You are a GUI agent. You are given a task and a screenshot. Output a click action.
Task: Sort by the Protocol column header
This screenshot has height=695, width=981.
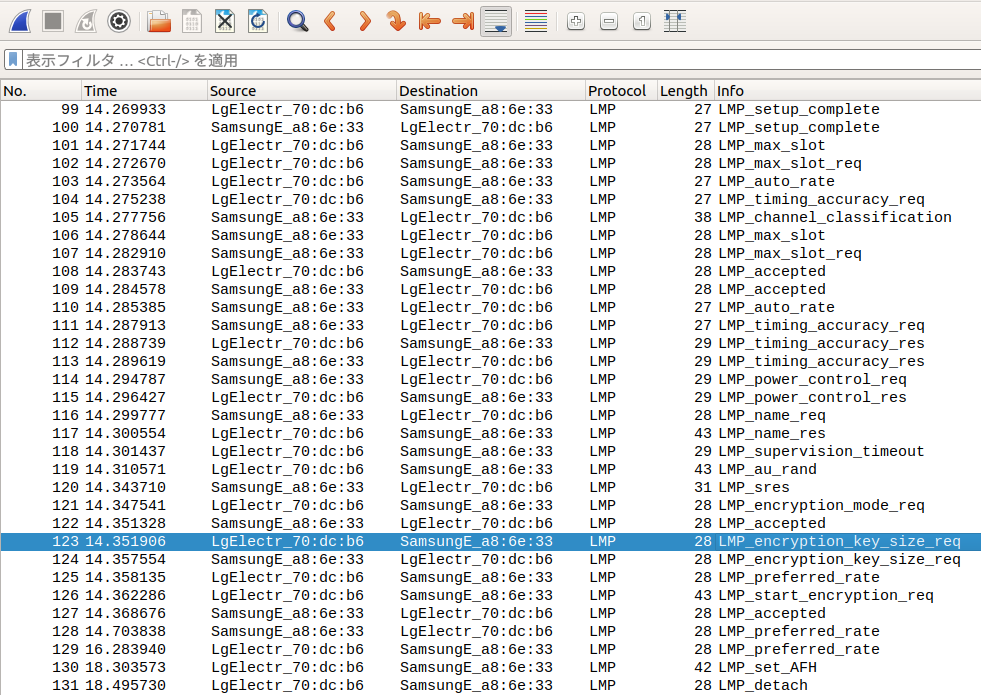[x=621, y=91]
